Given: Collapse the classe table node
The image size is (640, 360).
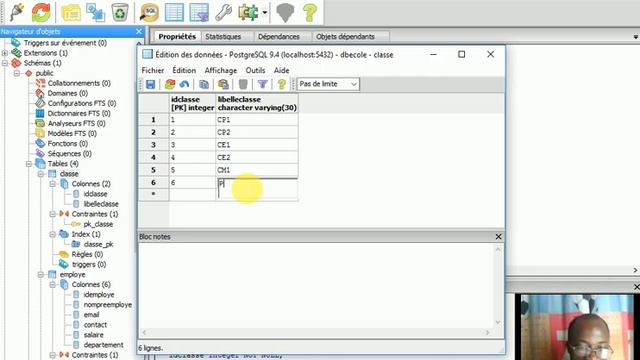Looking at the screenshot, I should (x=41, y=174).
